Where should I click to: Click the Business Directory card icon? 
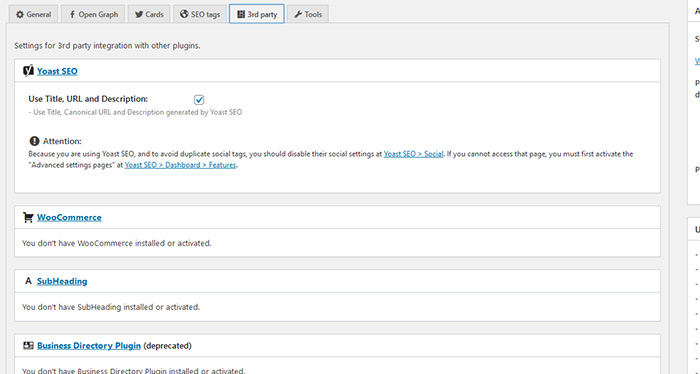[28, 345]
